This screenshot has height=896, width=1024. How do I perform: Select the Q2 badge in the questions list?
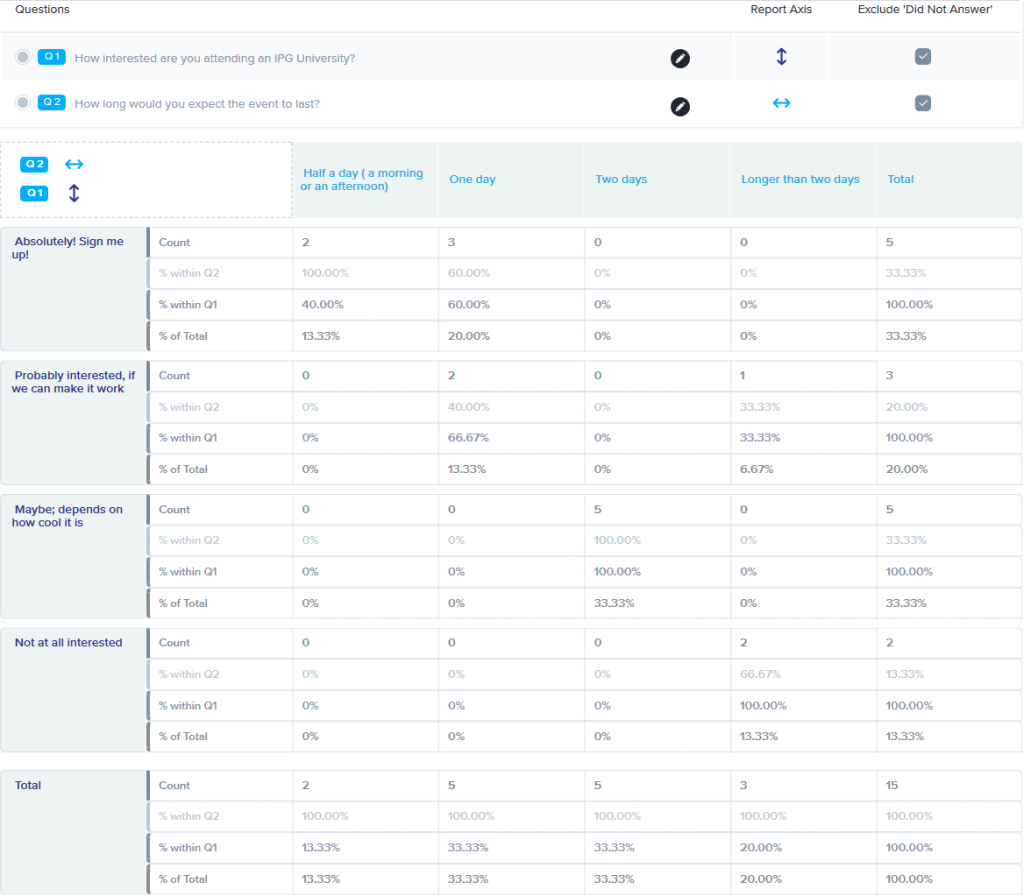tap(52, 104)
